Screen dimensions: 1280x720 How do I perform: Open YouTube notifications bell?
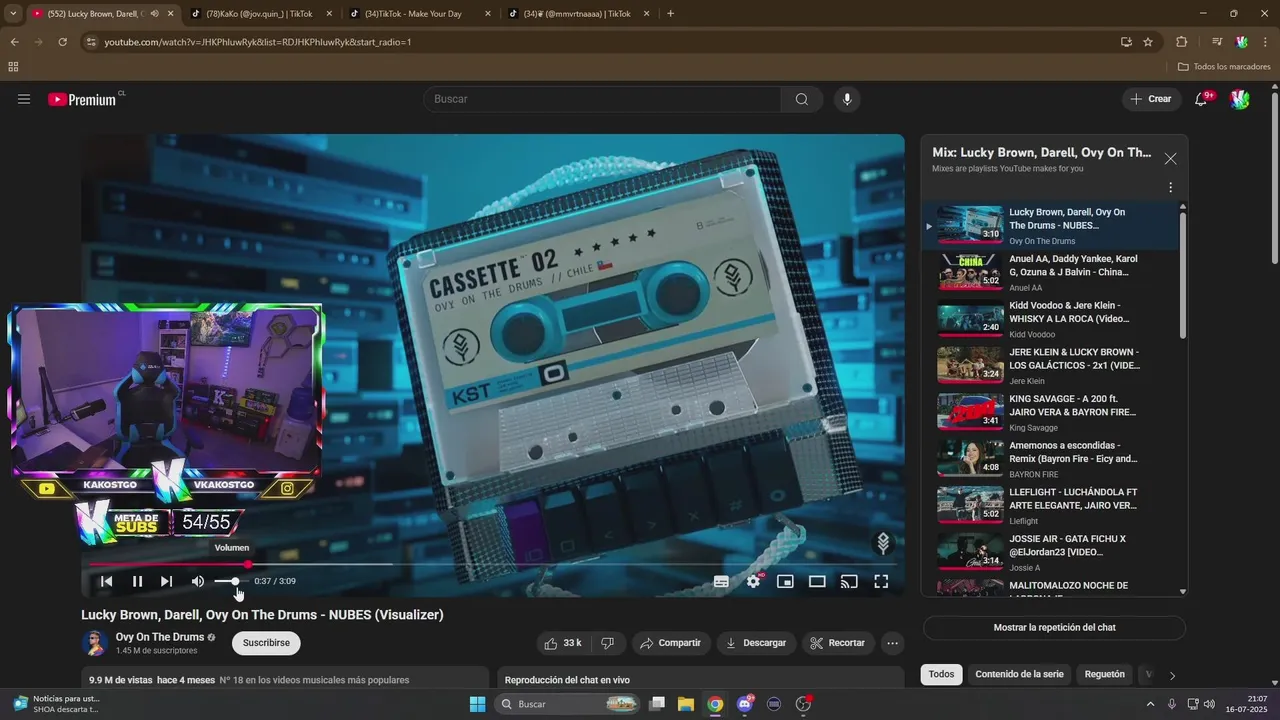tap(1202, 99)
